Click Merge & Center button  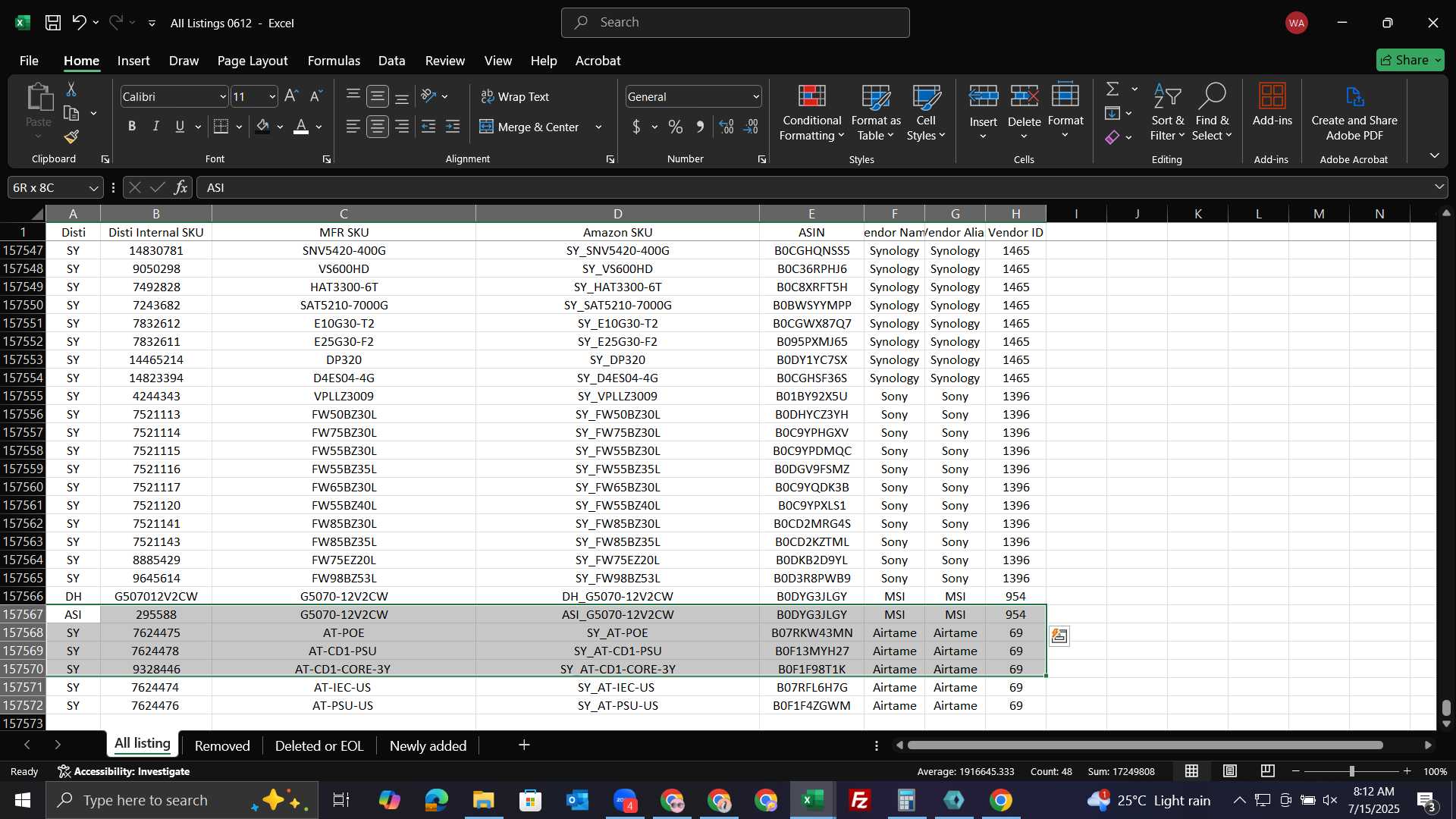click(531, 127)
